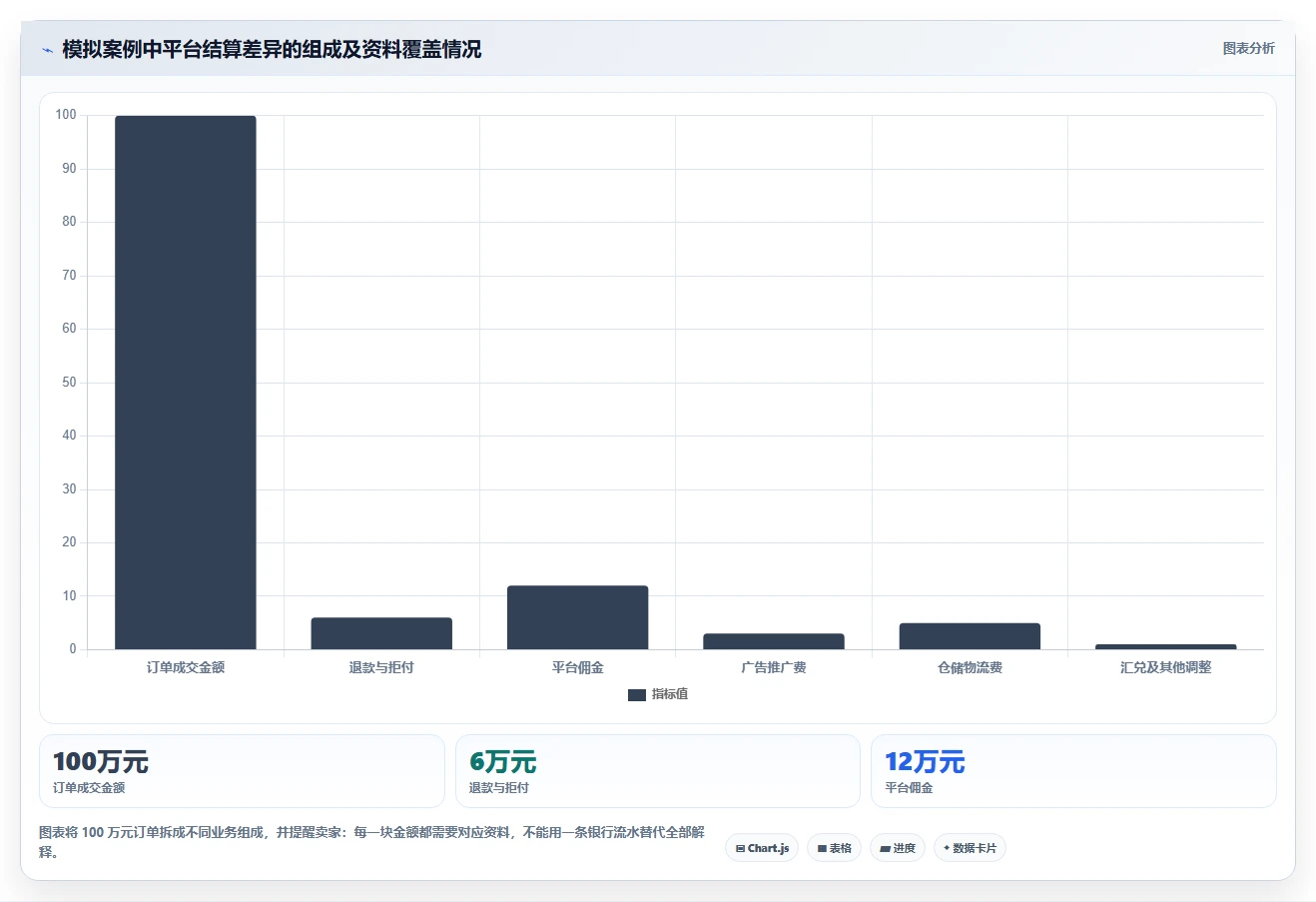The height and width of the screenshot is (902, 1316).
Task: Select the 仓储物流费 bar in chart
Action: (x=970, y=636)
